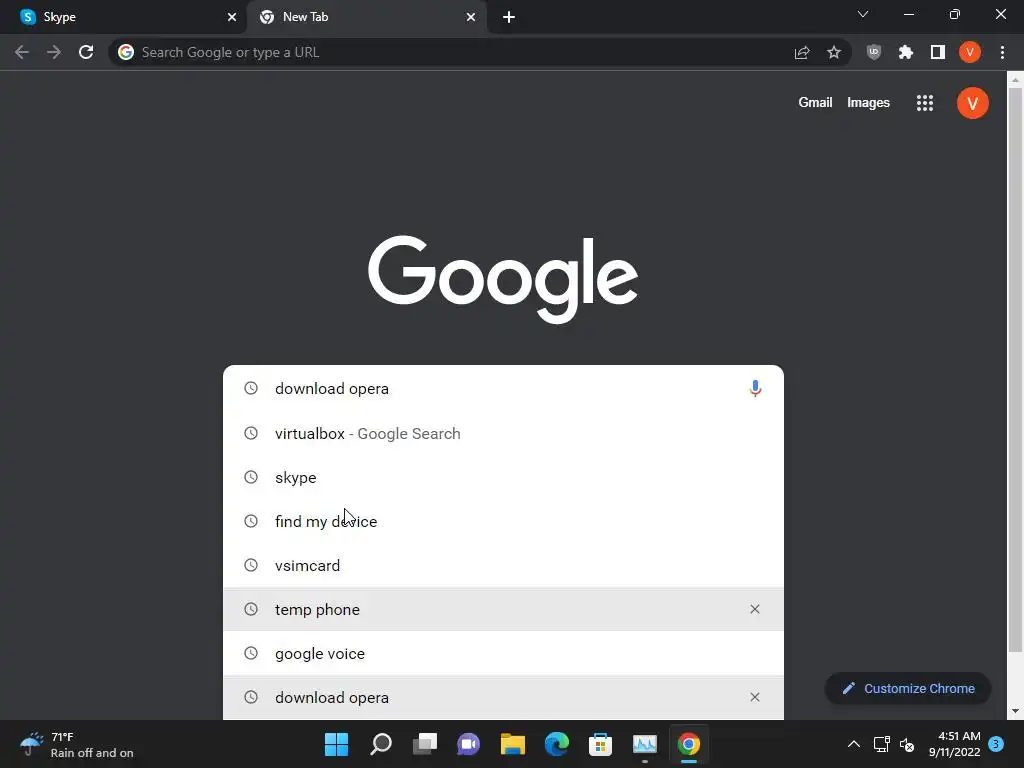Select the 'temp phone' suggestion
Screen dimensions: 1024x768
click(503, 609)
